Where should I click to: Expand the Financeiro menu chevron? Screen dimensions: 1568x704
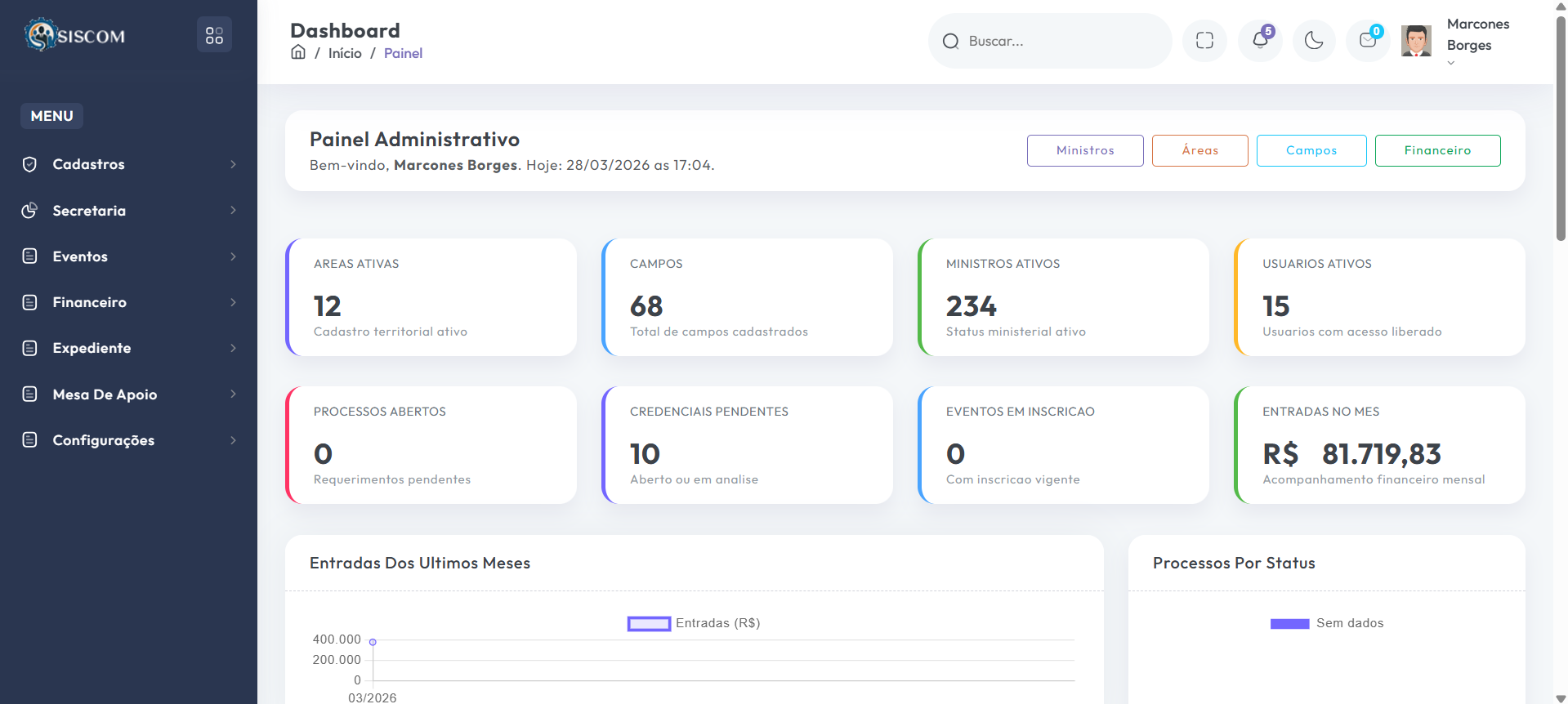[234, 302]
